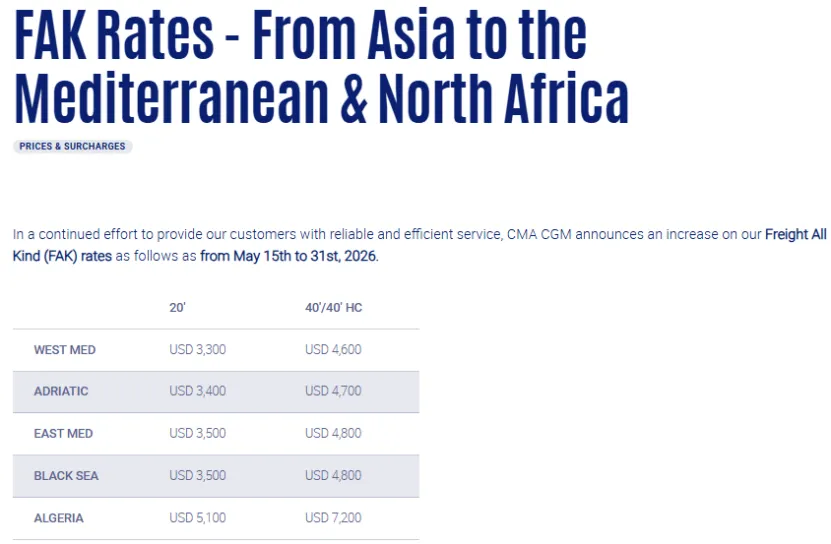Click the Black Sea 20' rate cell

tap(197, 476)
